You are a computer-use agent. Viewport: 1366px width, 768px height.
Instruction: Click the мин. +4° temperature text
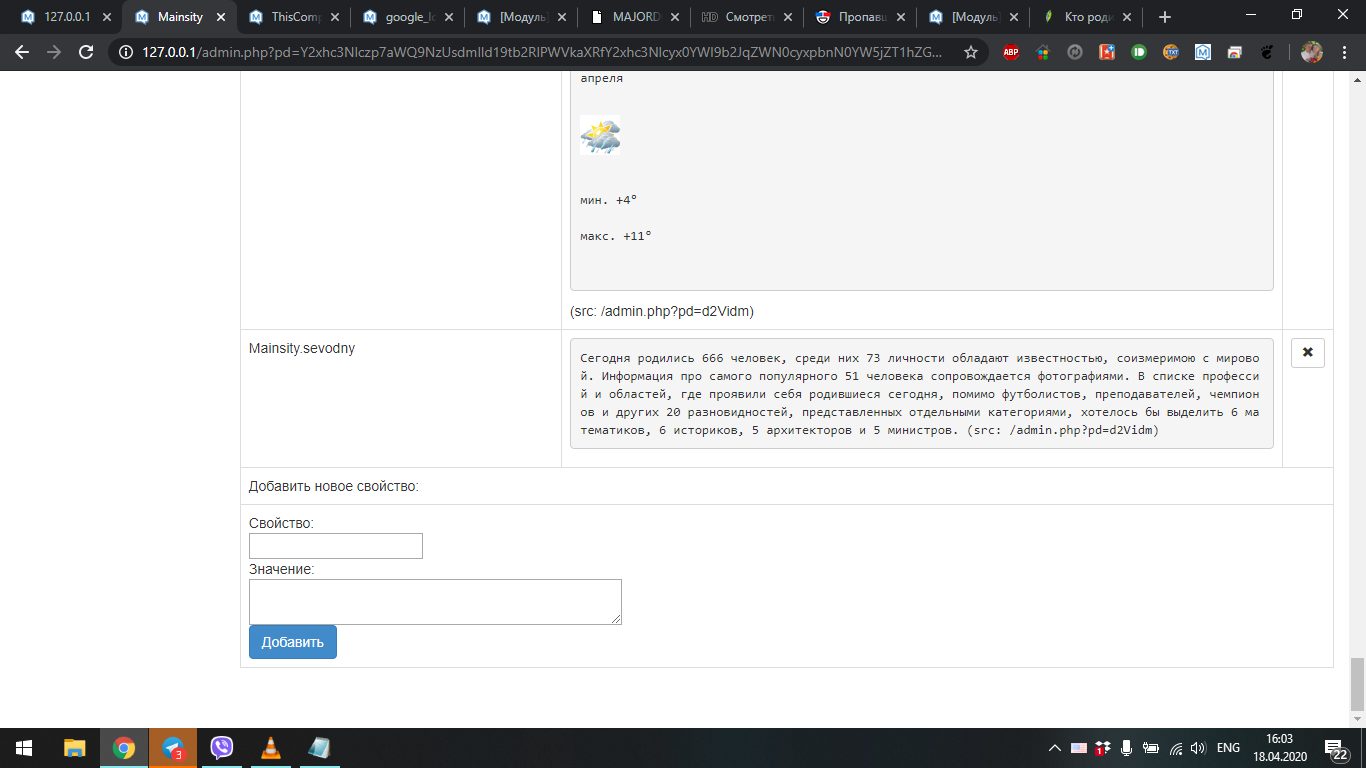[x=609, y=200]
